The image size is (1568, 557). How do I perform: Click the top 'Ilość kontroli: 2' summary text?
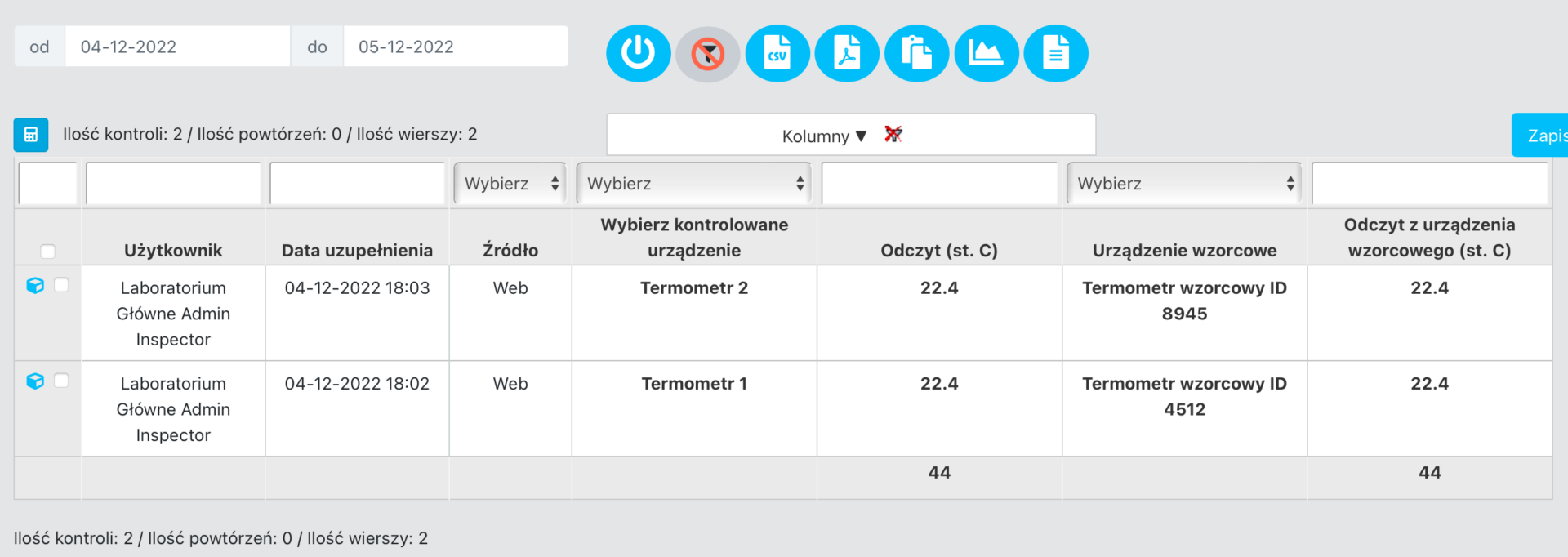pyautogui.click(x=122, y=135)
